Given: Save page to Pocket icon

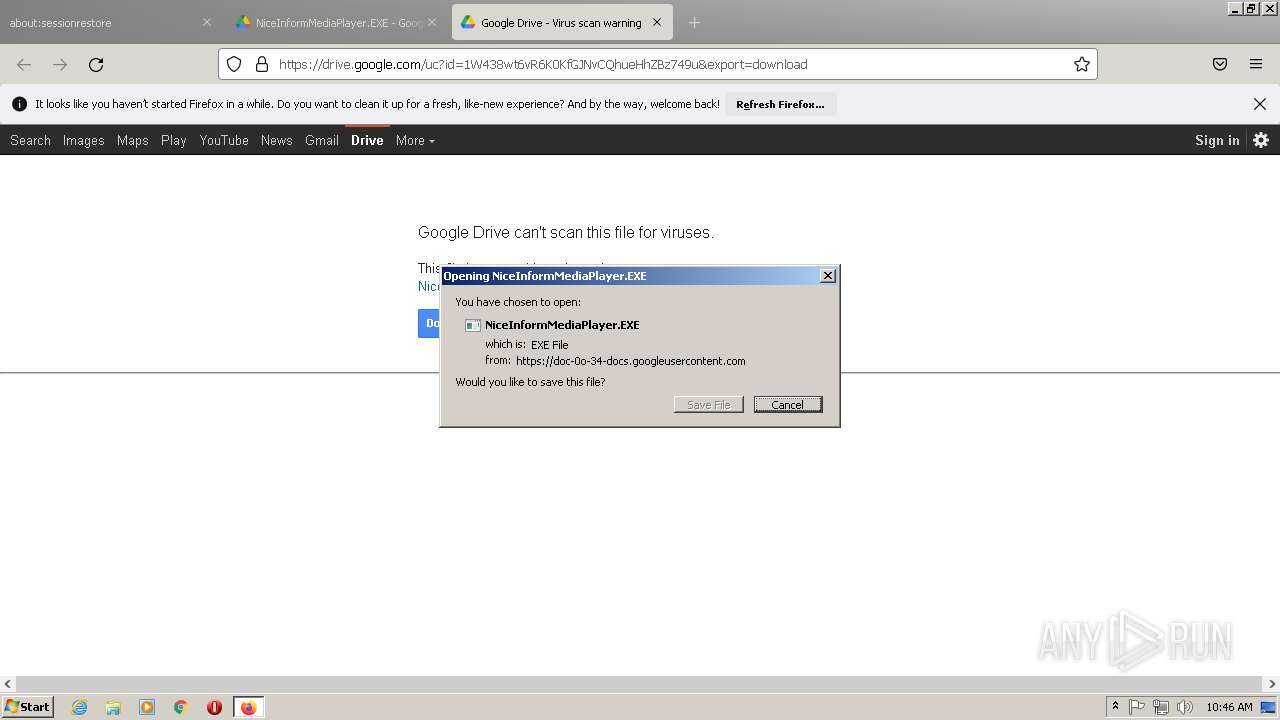Looking at the screenshot, I should tap(1220, 64).
